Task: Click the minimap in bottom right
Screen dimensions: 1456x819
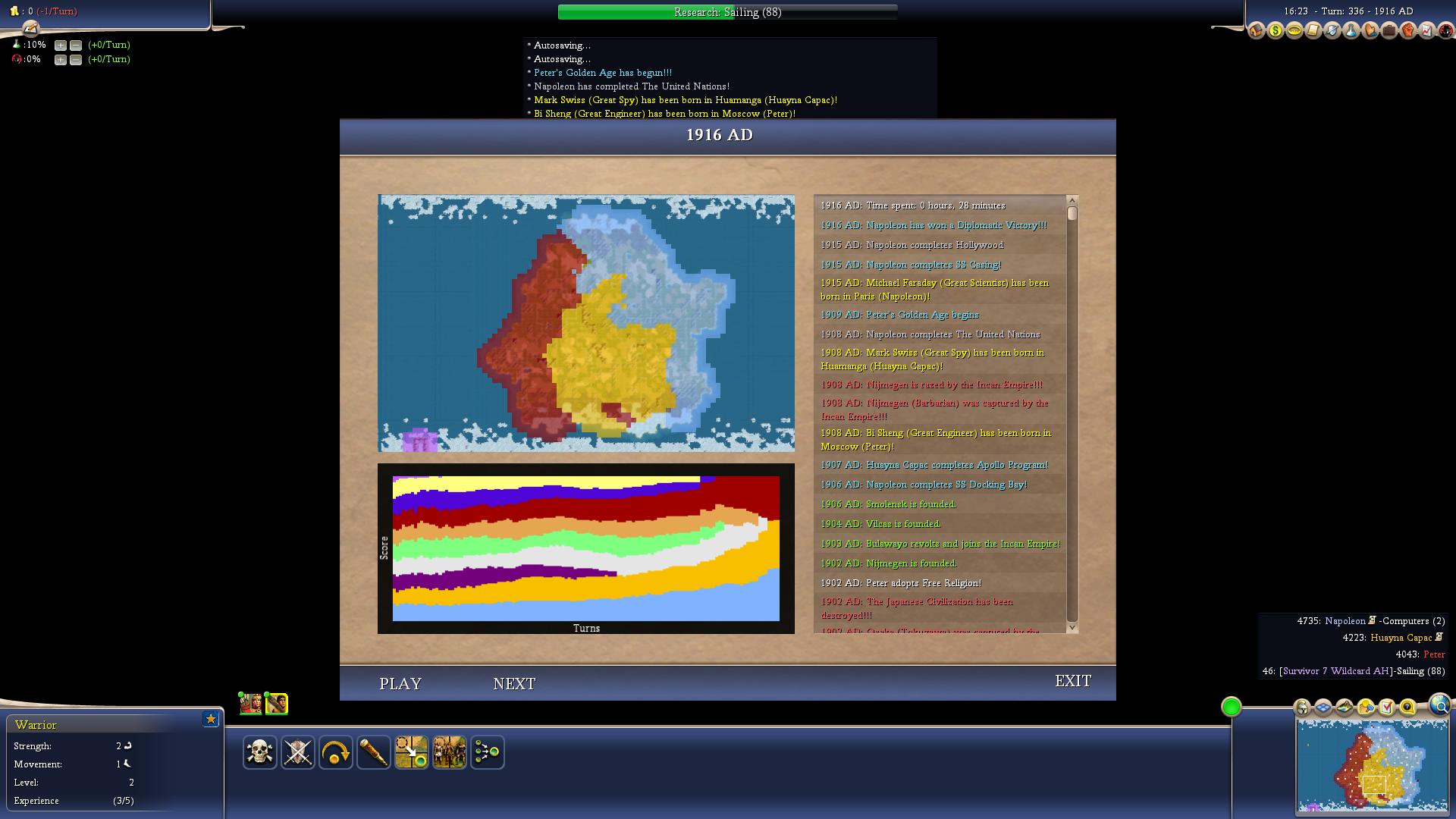Action: [x=1373, y=766]
